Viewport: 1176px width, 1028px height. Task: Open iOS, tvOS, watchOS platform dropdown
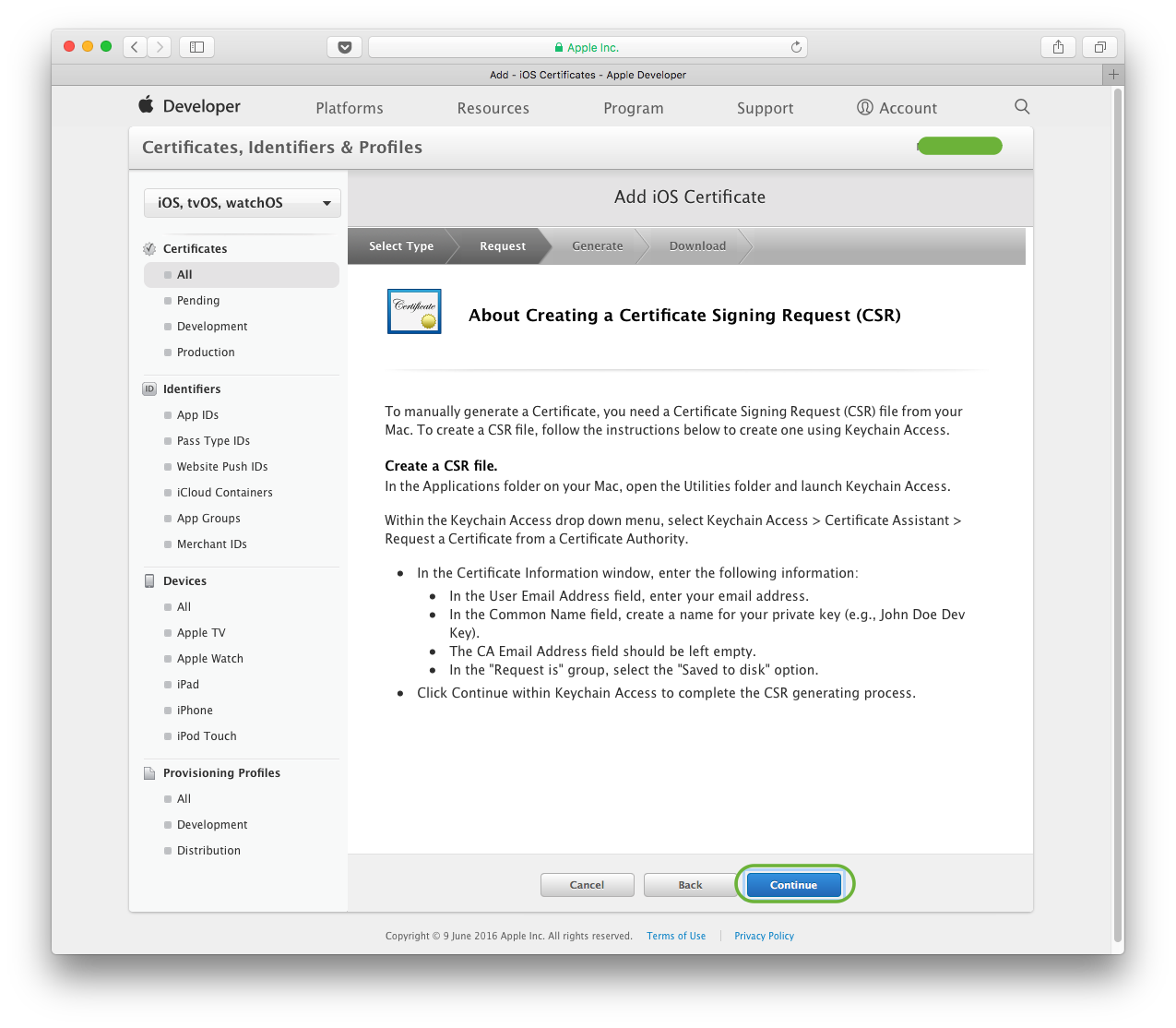click(243, 203)
